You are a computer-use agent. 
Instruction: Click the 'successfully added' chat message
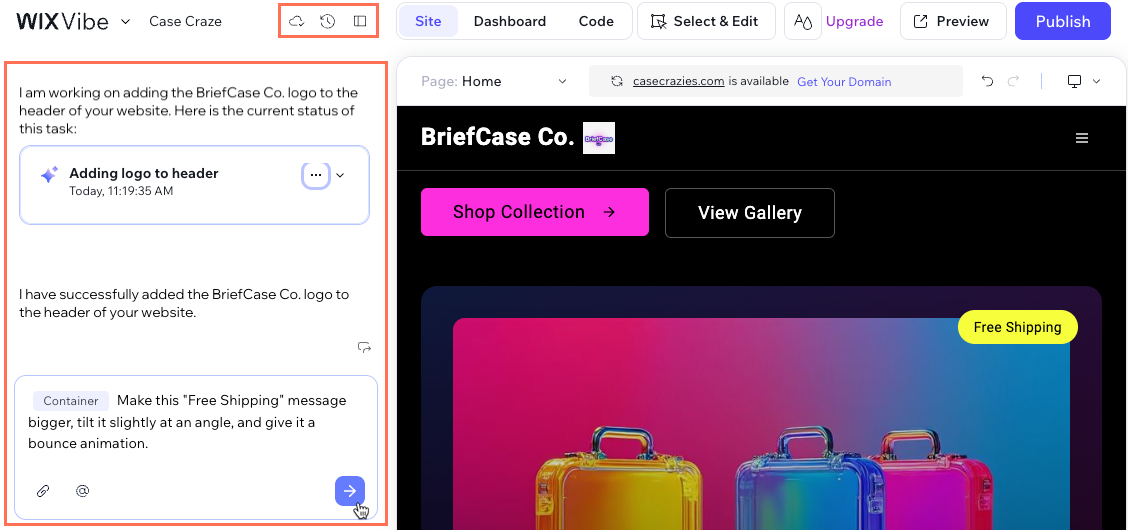184,303
